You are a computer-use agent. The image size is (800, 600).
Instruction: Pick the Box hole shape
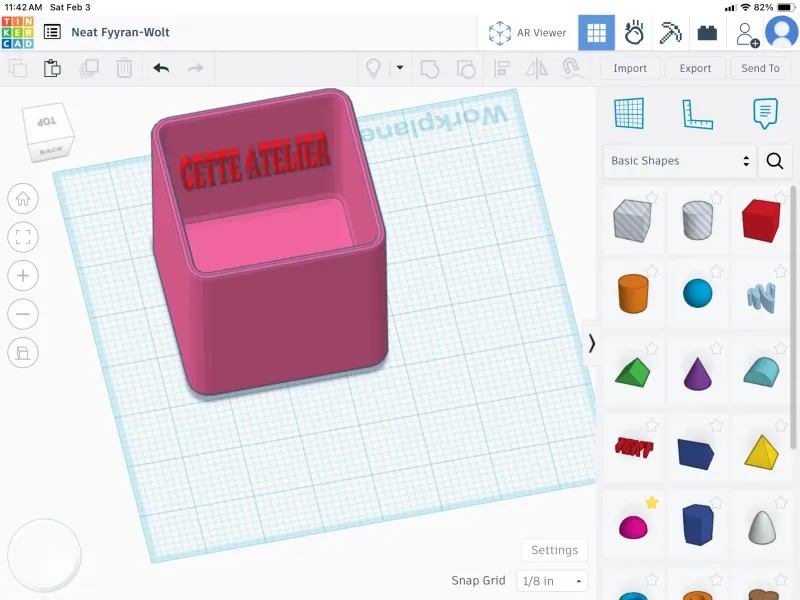click(x=633, y=220)
